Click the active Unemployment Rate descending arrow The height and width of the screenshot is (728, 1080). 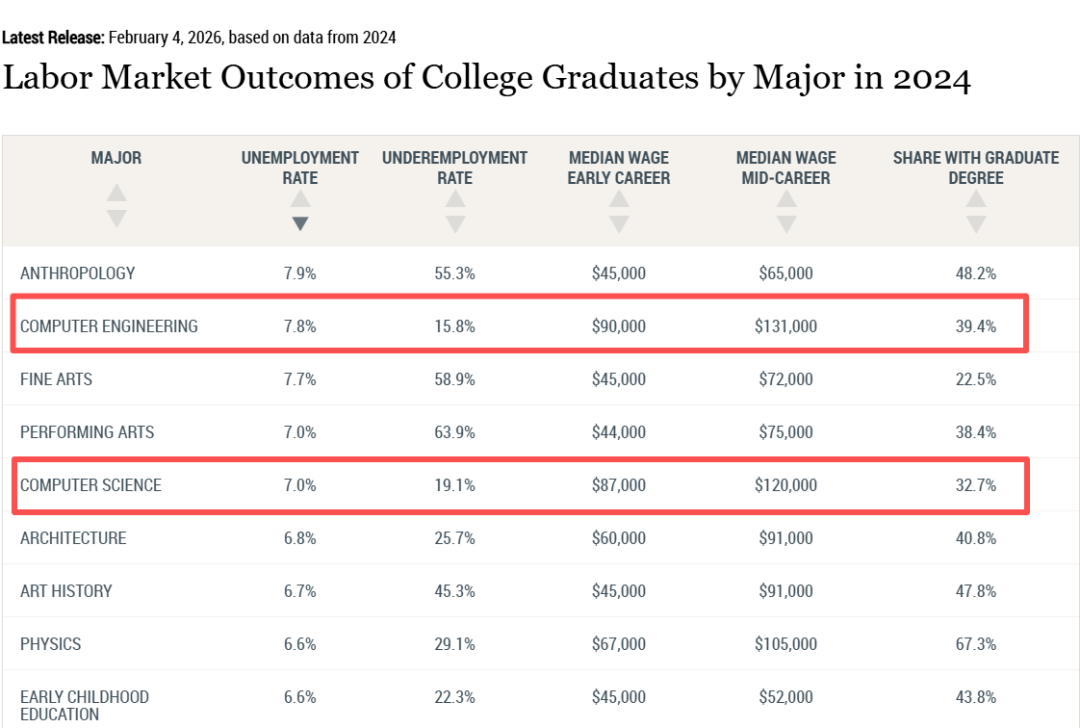(300, 224)
